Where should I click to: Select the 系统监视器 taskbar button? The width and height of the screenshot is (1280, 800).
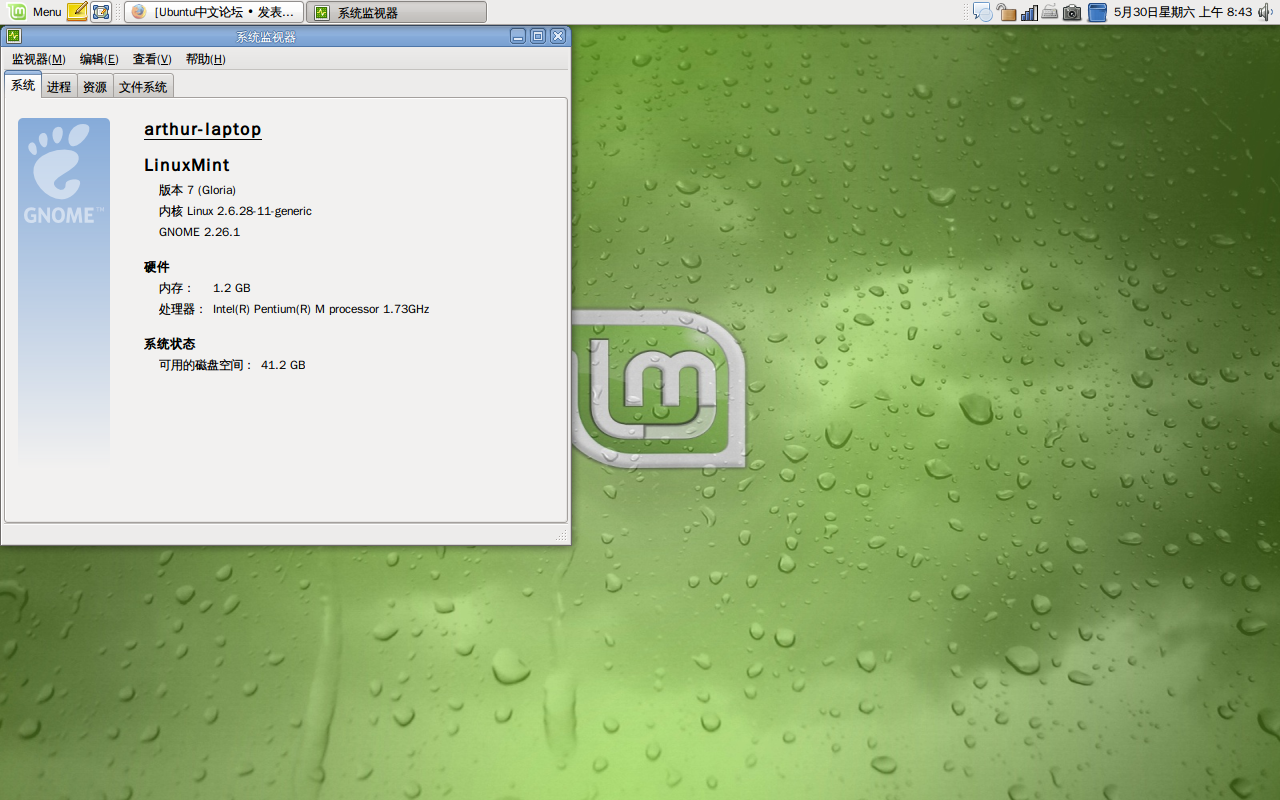tap(396, 12)
